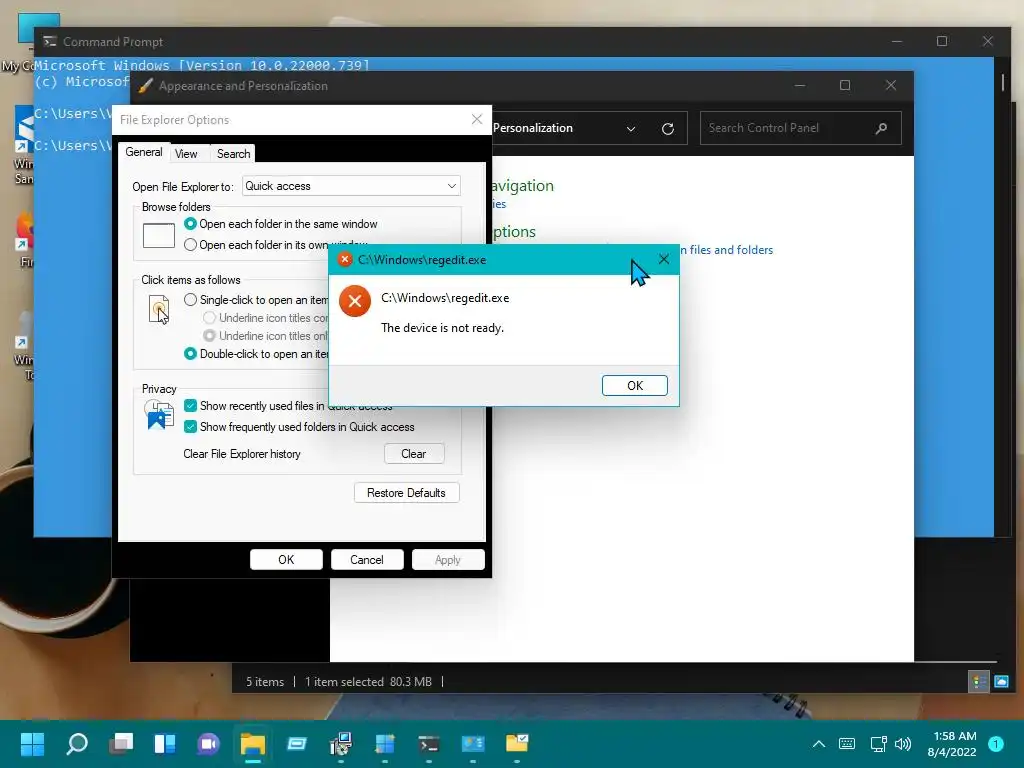
Task: Open volume control in system tray
Action: [x=903, y=744]
